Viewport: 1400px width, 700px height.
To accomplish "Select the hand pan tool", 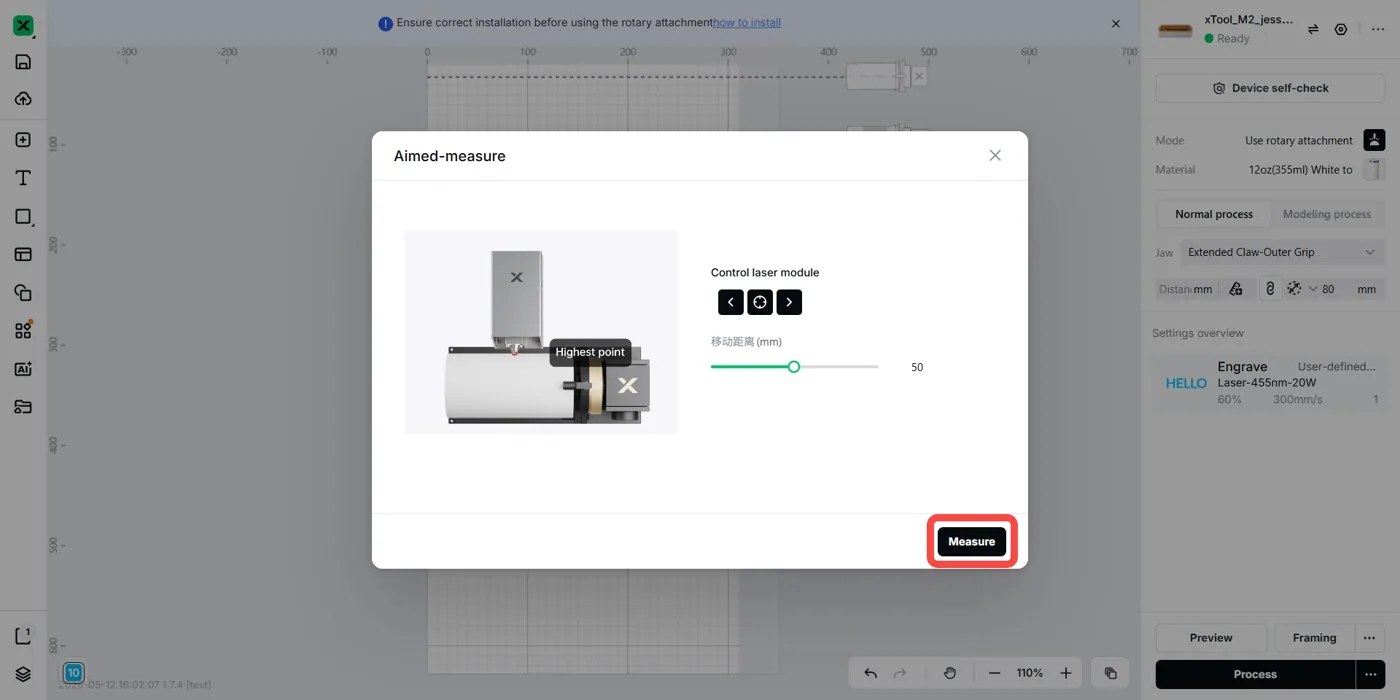I will click(x=950, y=673).
